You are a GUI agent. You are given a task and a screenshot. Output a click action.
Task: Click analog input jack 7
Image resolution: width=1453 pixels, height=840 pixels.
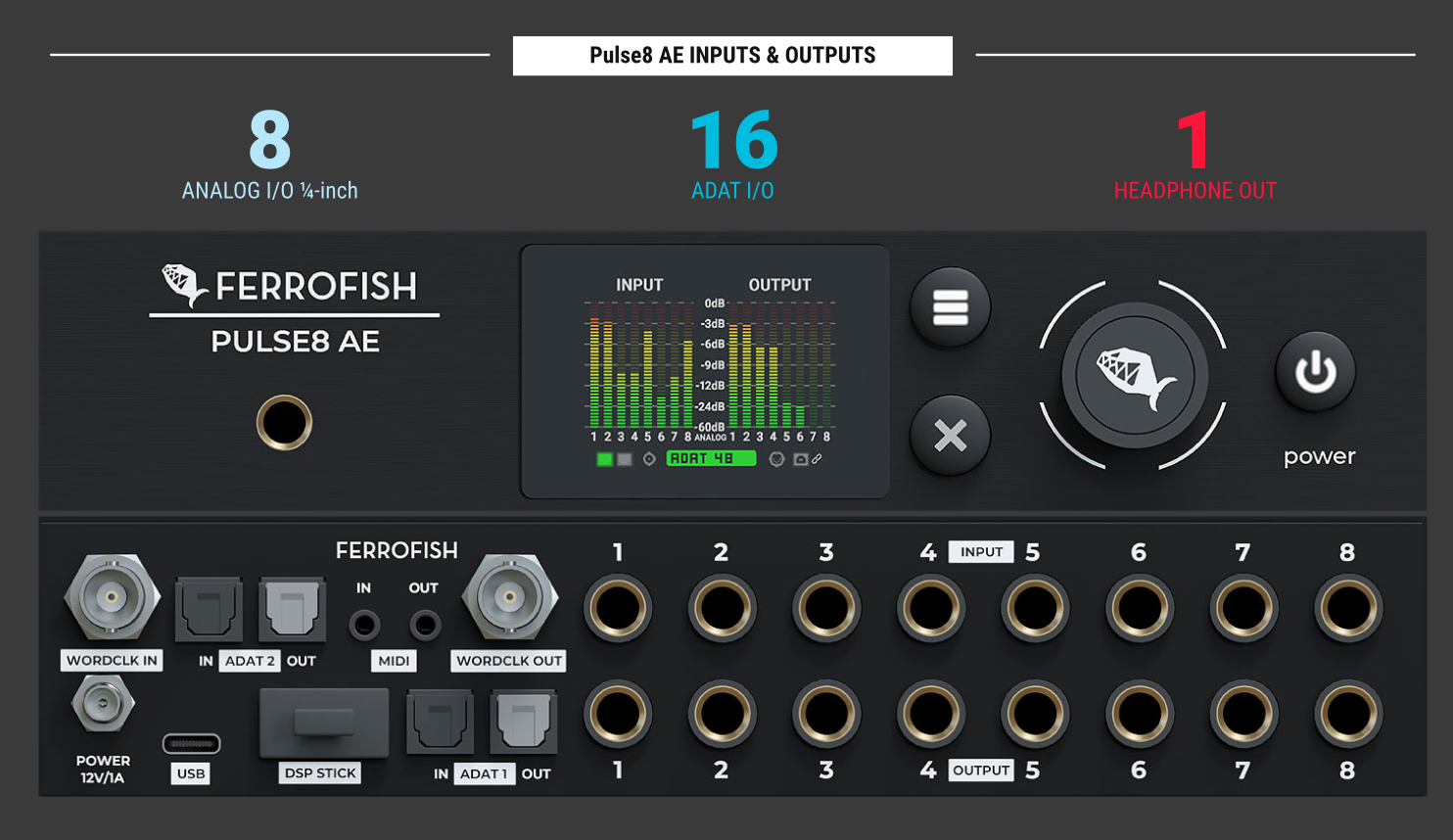[1243, 608]
